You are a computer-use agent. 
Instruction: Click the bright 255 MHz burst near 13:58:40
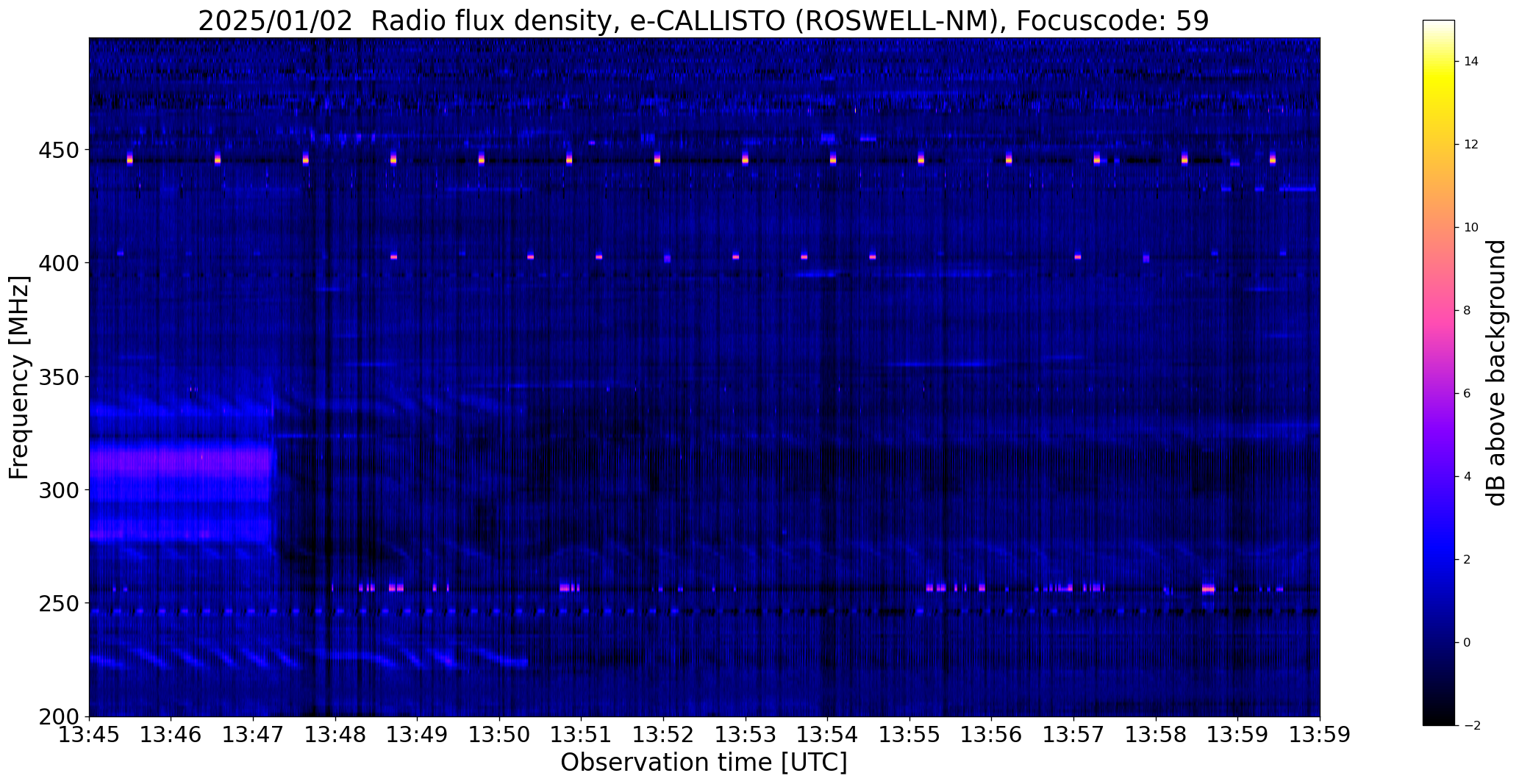pos(1208,589)
